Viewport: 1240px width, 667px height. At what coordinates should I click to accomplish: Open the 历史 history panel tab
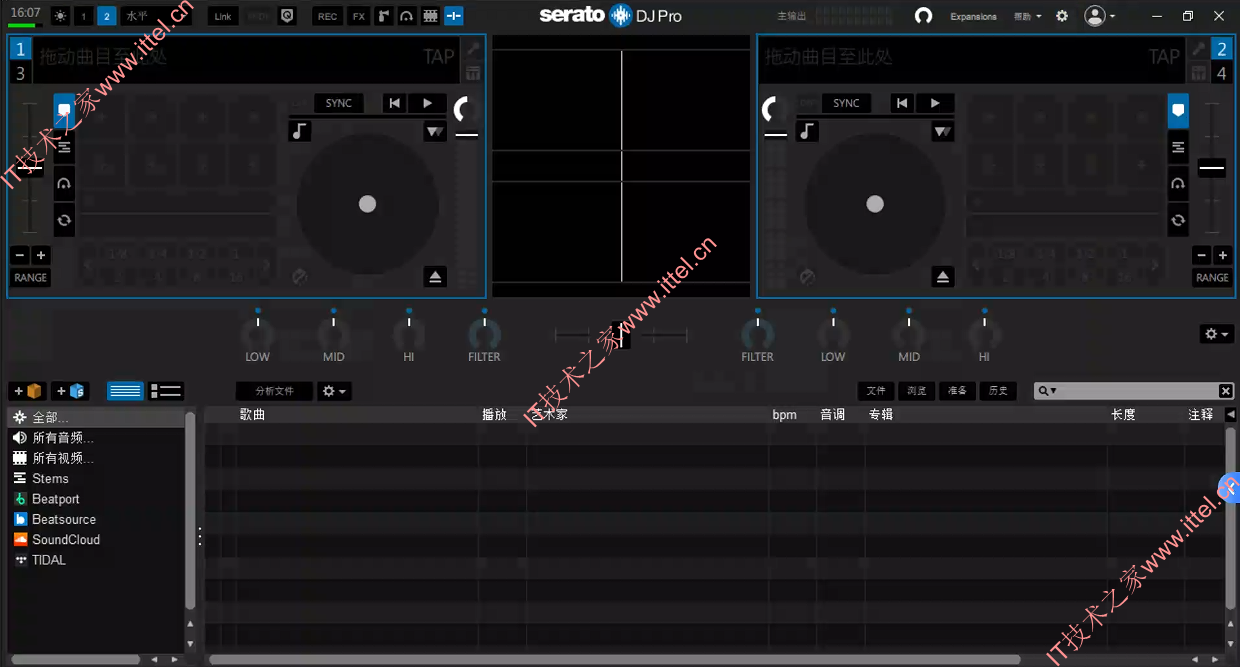click(x=997, y=391)
